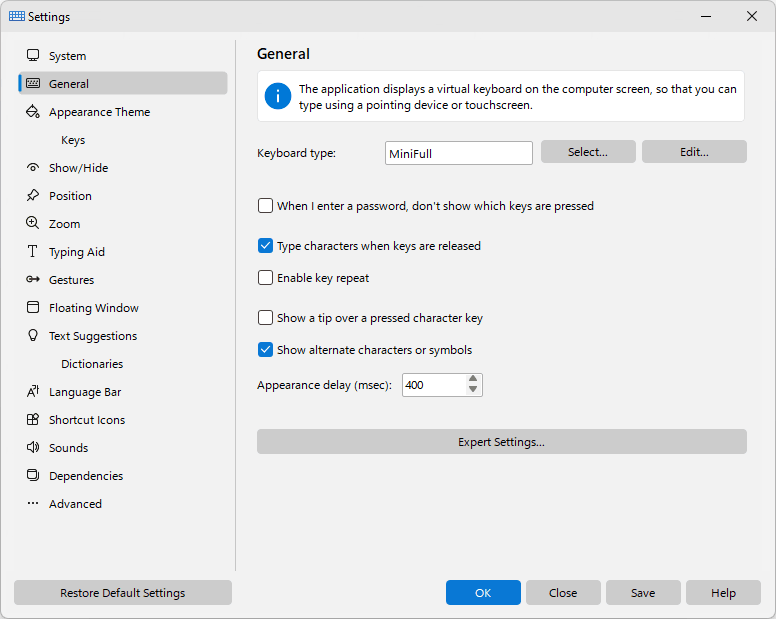Open the Text Suggestions page
This screenshot has height=619, width=776.
point(123,335)
